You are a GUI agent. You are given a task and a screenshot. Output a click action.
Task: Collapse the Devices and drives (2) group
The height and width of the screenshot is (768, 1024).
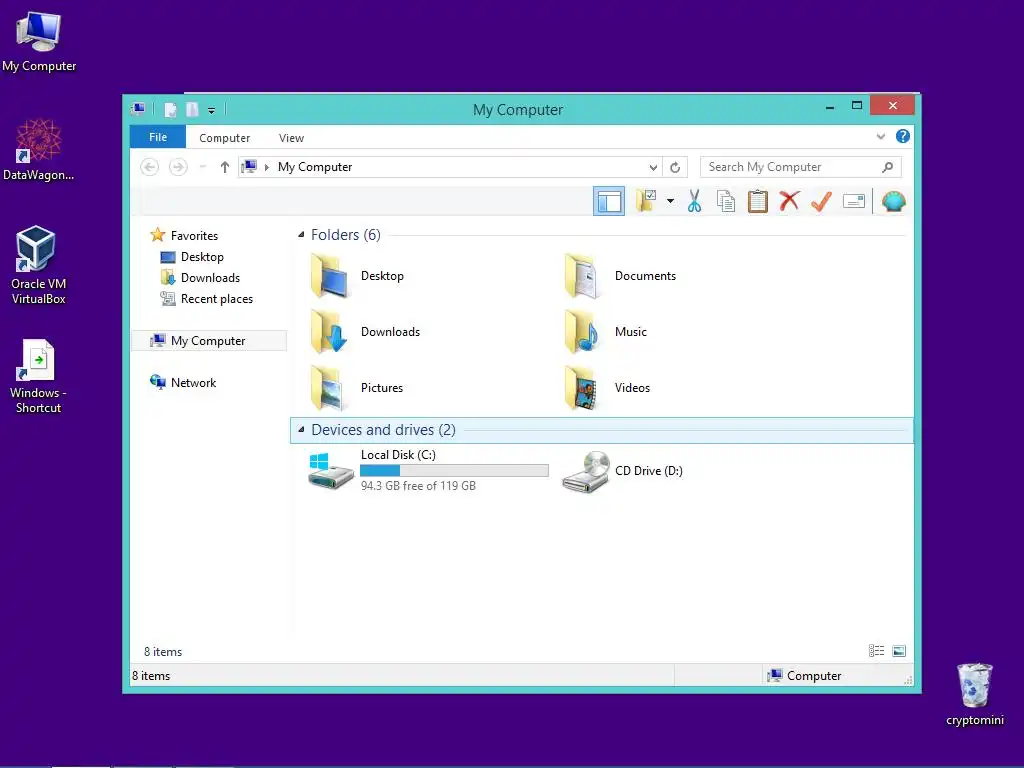pos(301,430)
